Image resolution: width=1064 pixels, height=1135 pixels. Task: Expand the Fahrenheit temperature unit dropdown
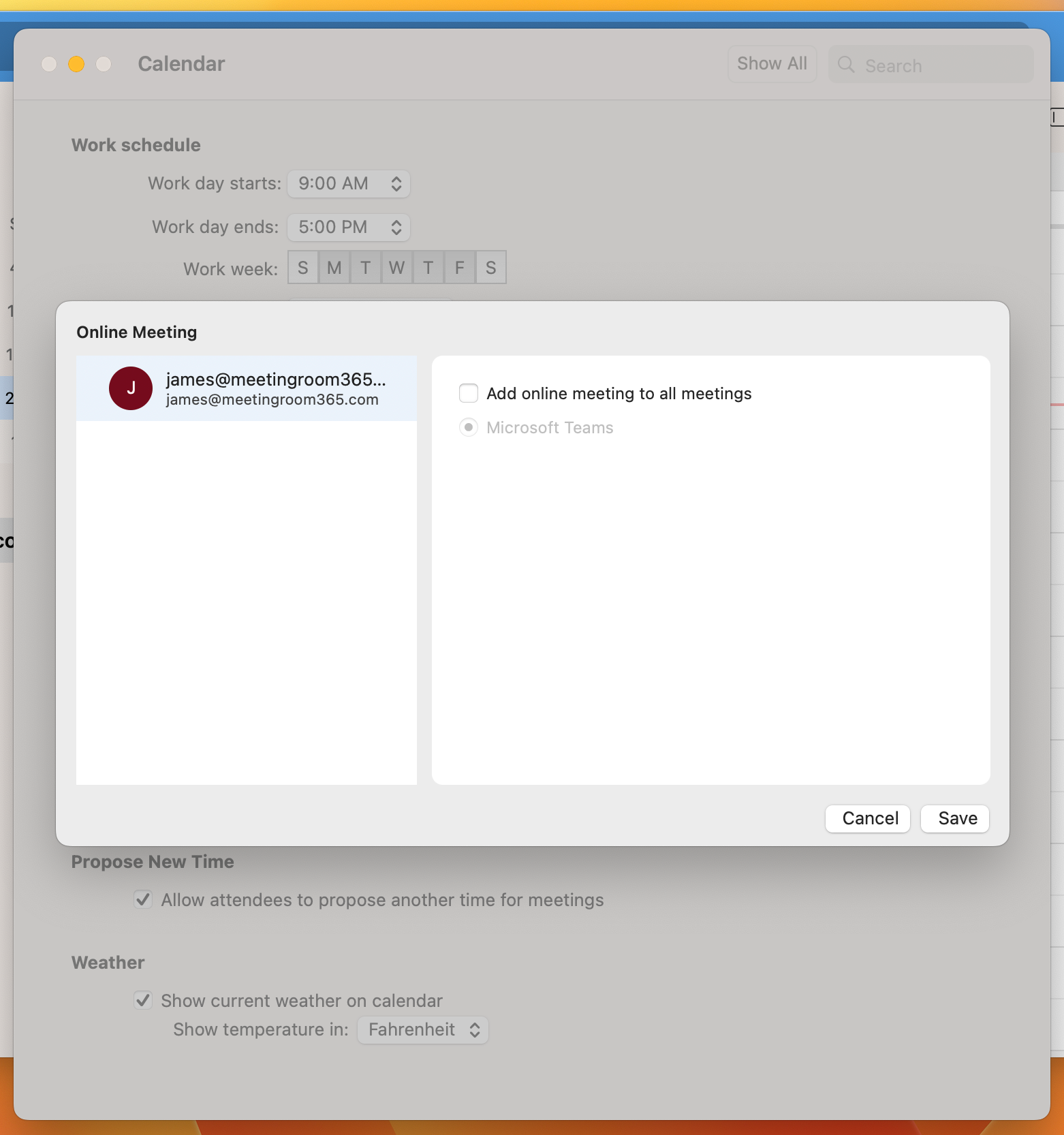pyautogui.click(x=422, y=1029)
